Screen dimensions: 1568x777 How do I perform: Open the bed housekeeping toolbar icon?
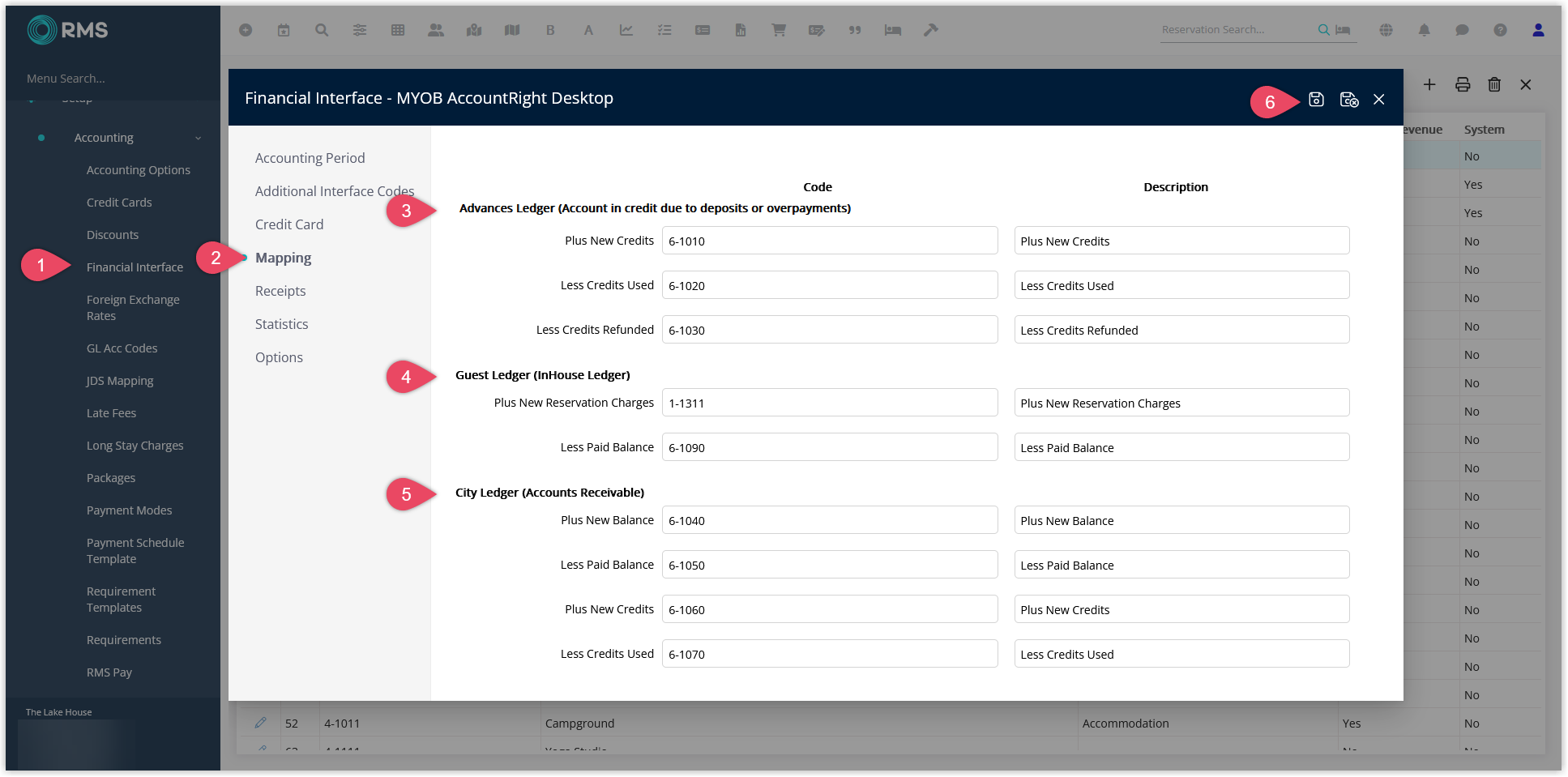pyautogui.click(x=893, y=30)
